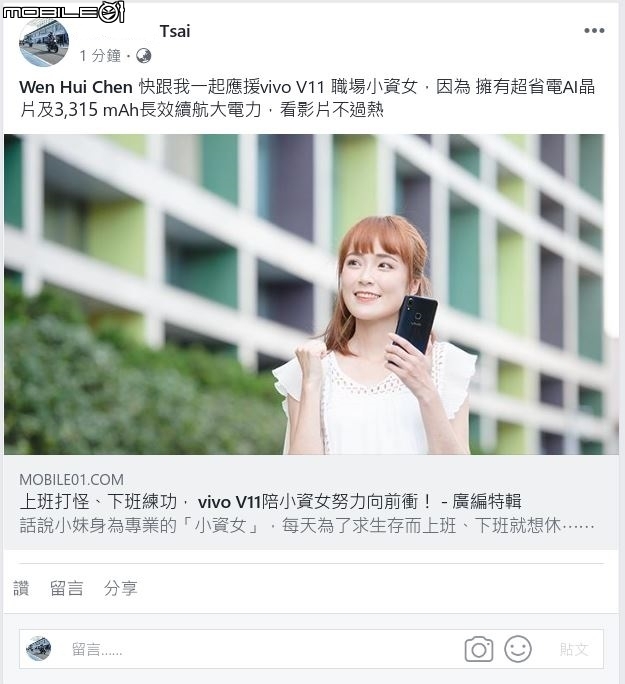The width and height of the screenshot is (625, 684).
Task: Open the poster's motorcycle profile picture
Action: click(44, 43)
